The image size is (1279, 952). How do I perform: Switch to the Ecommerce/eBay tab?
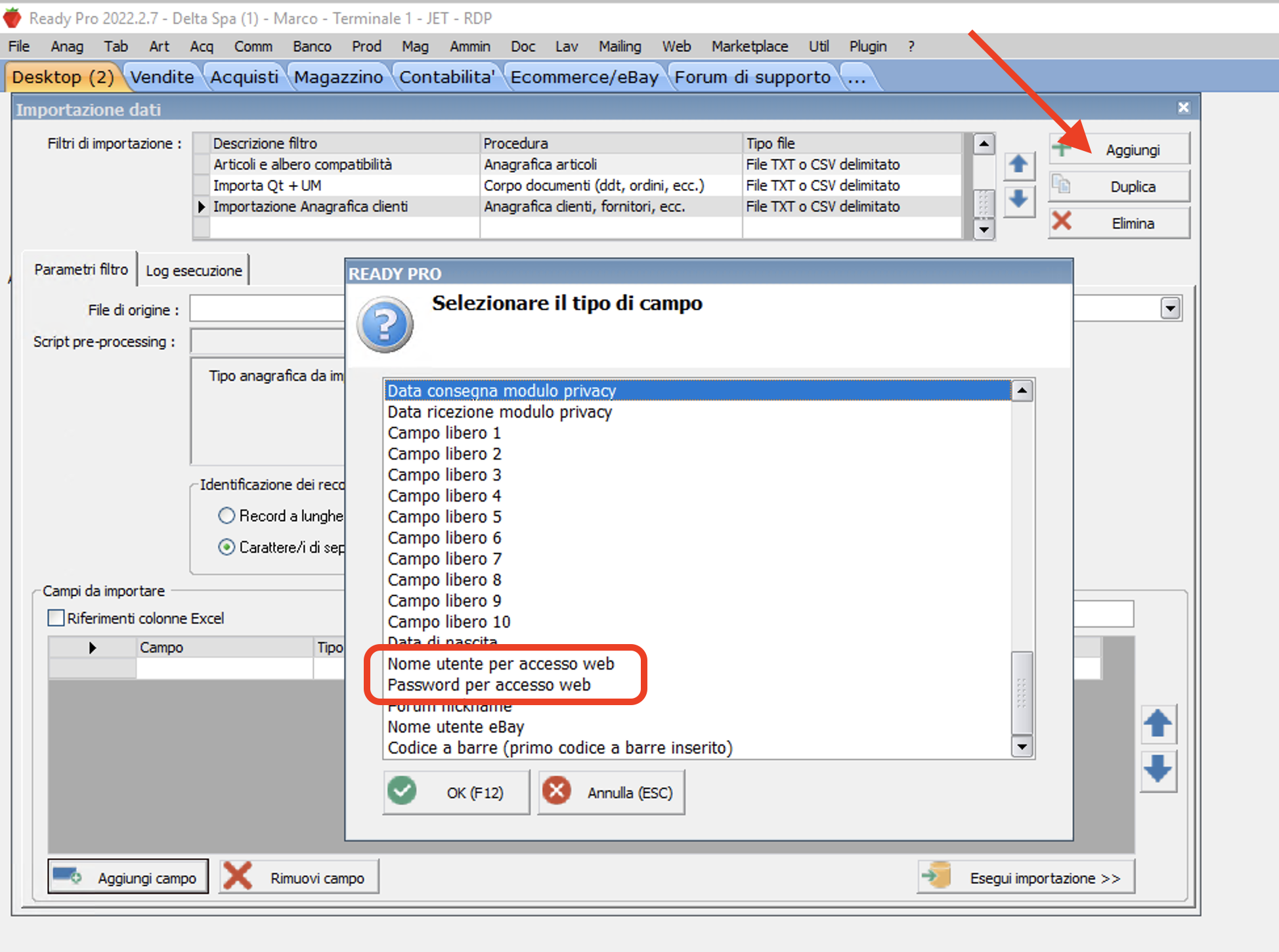pyautogui.click(x=584, y=77)
